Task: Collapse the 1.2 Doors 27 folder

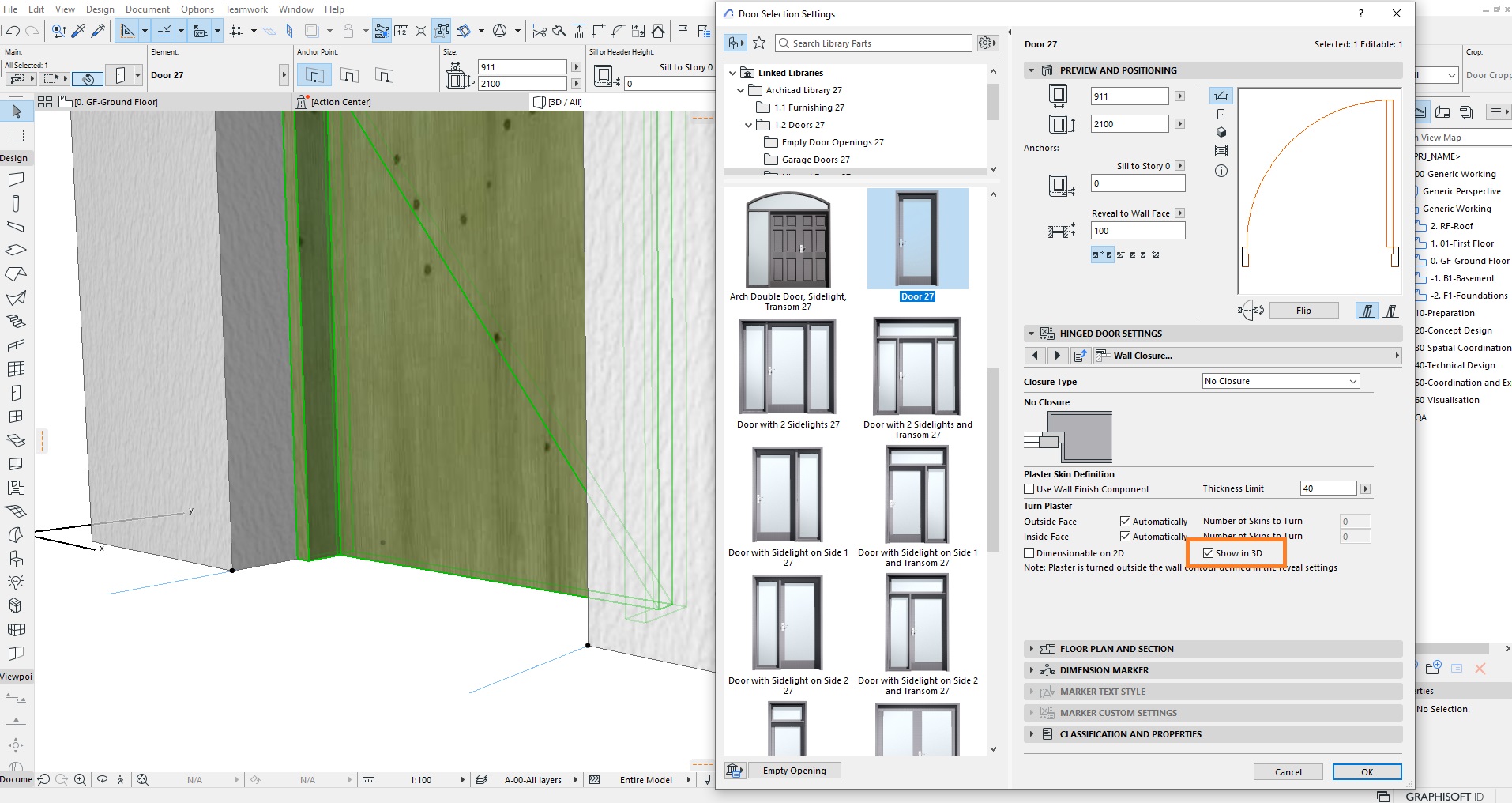Action: pos(748,125)
